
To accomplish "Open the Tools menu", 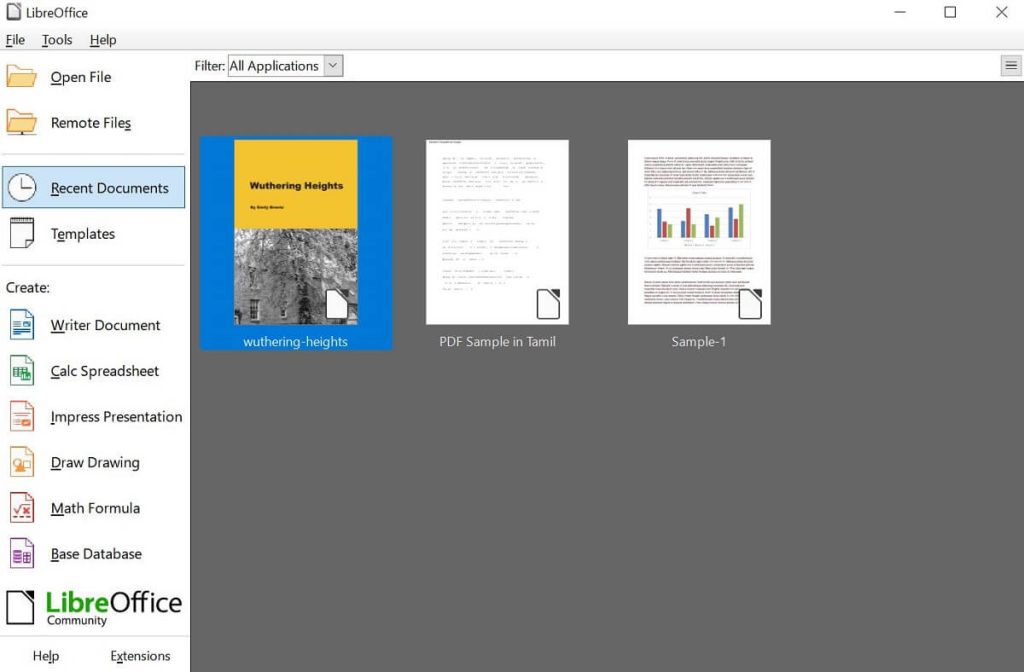I will pyautogui.click(x=57, y=40).
